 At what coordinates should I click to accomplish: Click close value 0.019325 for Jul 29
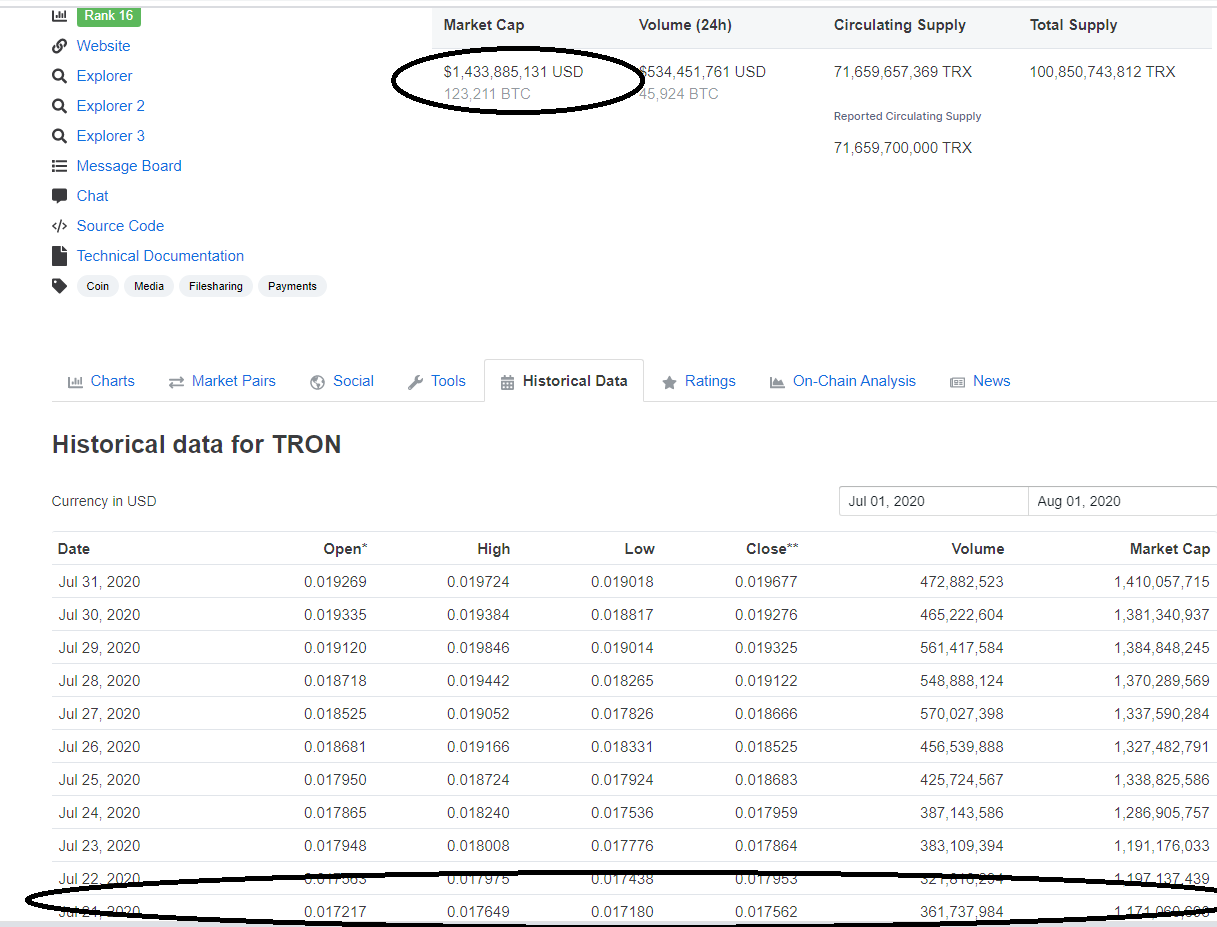[766, 648]
